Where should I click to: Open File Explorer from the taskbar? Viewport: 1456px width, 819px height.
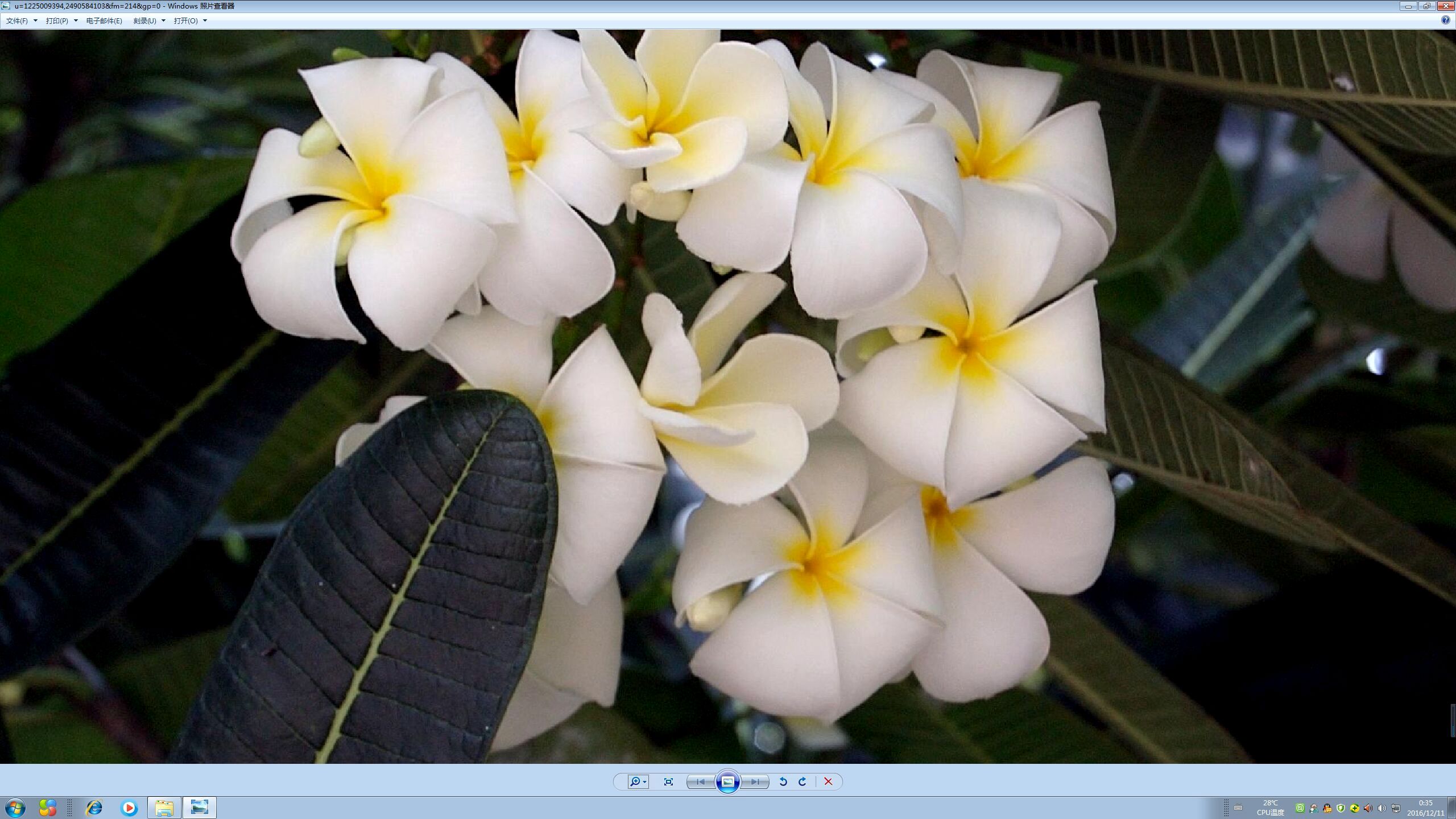coord(164,808)
